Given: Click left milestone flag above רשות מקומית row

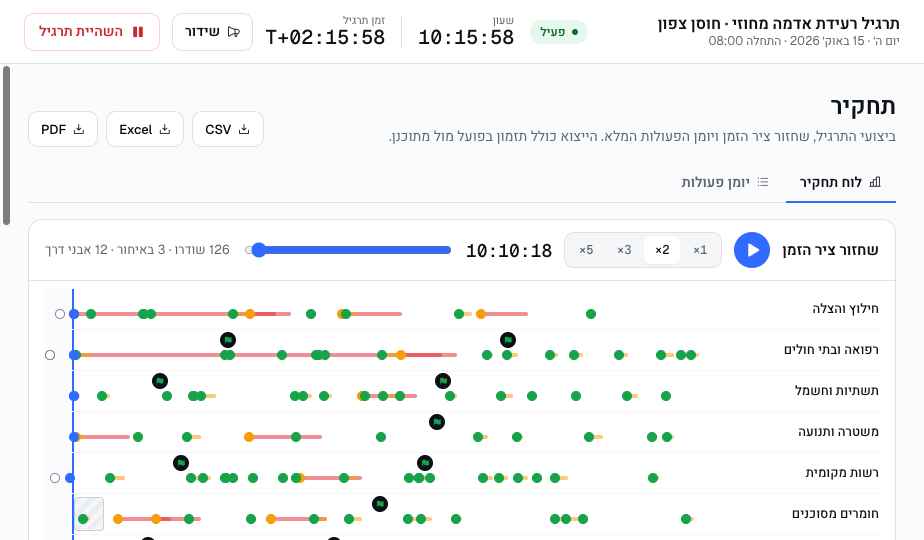Looking at the screenshot, I should click(181, 463).
